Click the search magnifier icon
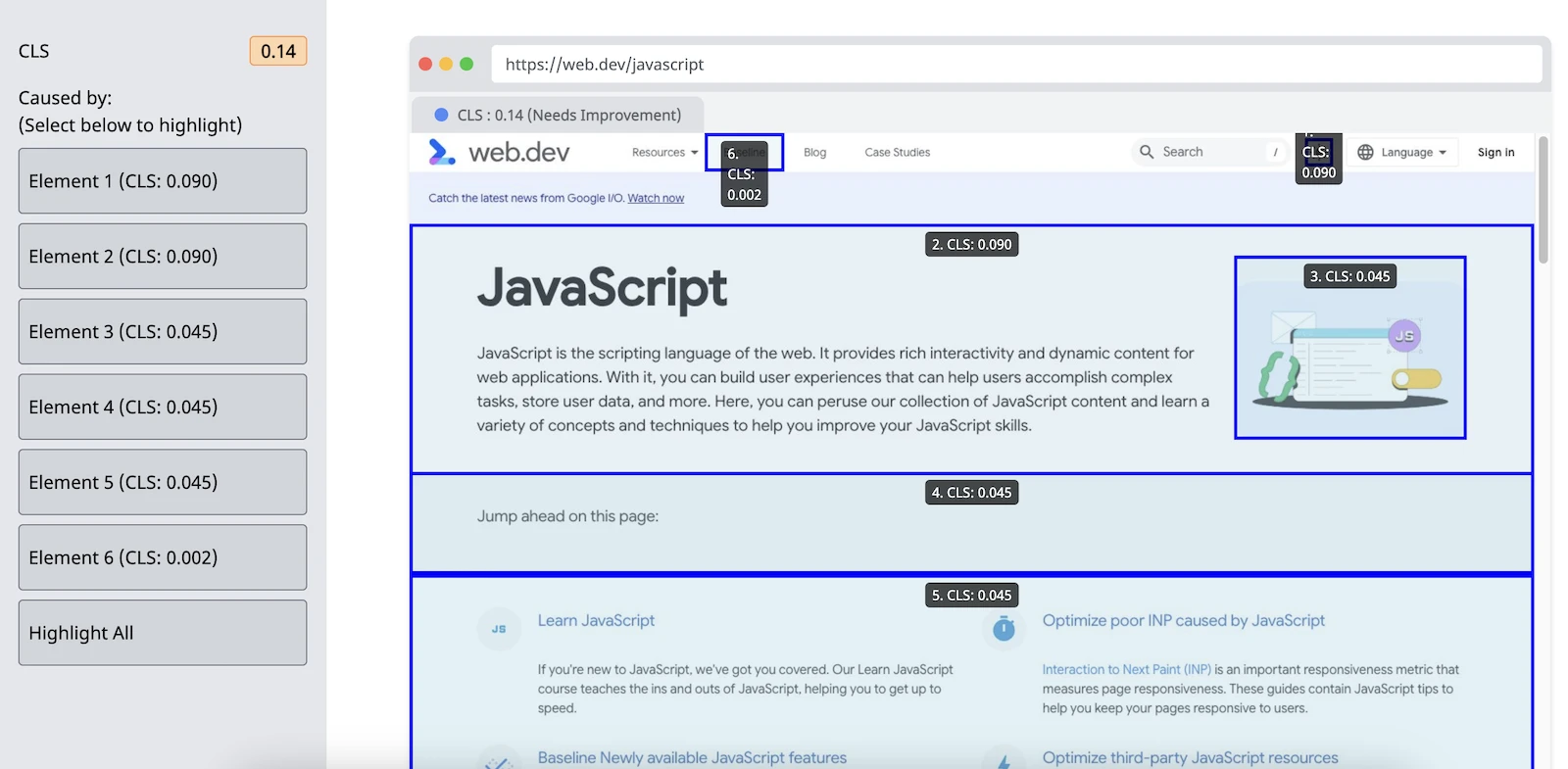 pyautogui.click(x=1146, y=152)
